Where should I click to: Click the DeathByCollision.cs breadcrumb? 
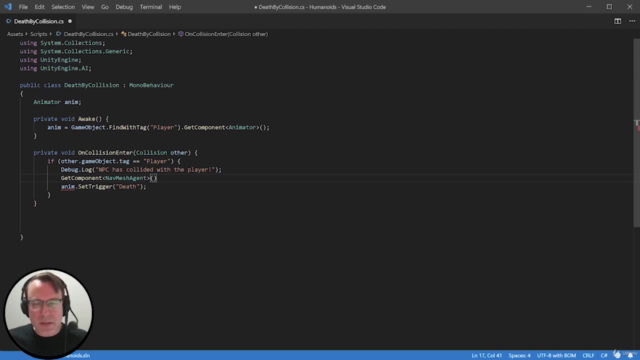pyautogui.click(x=89, y=34)
